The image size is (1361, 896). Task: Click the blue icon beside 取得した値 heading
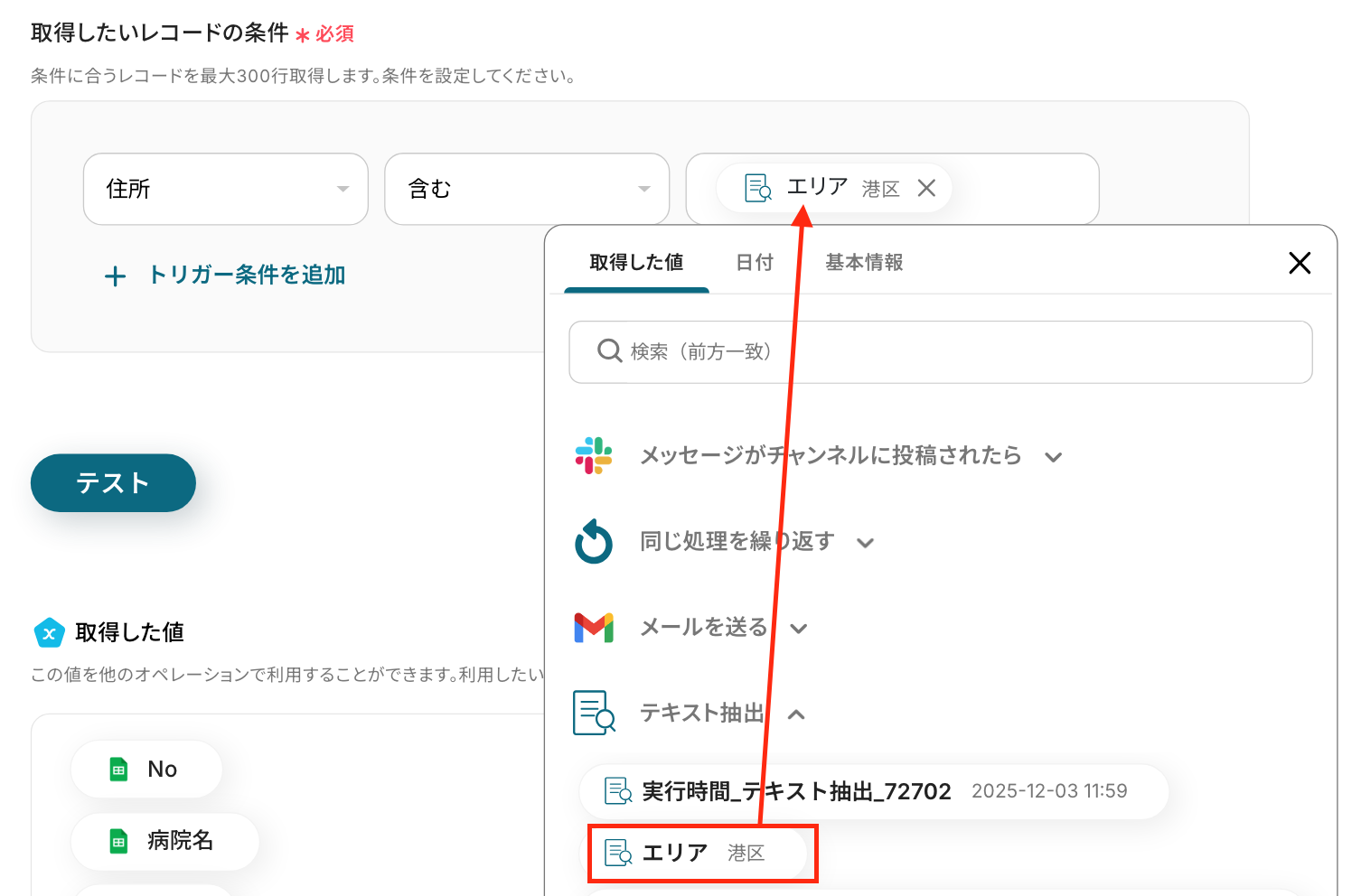click(49, 633)
